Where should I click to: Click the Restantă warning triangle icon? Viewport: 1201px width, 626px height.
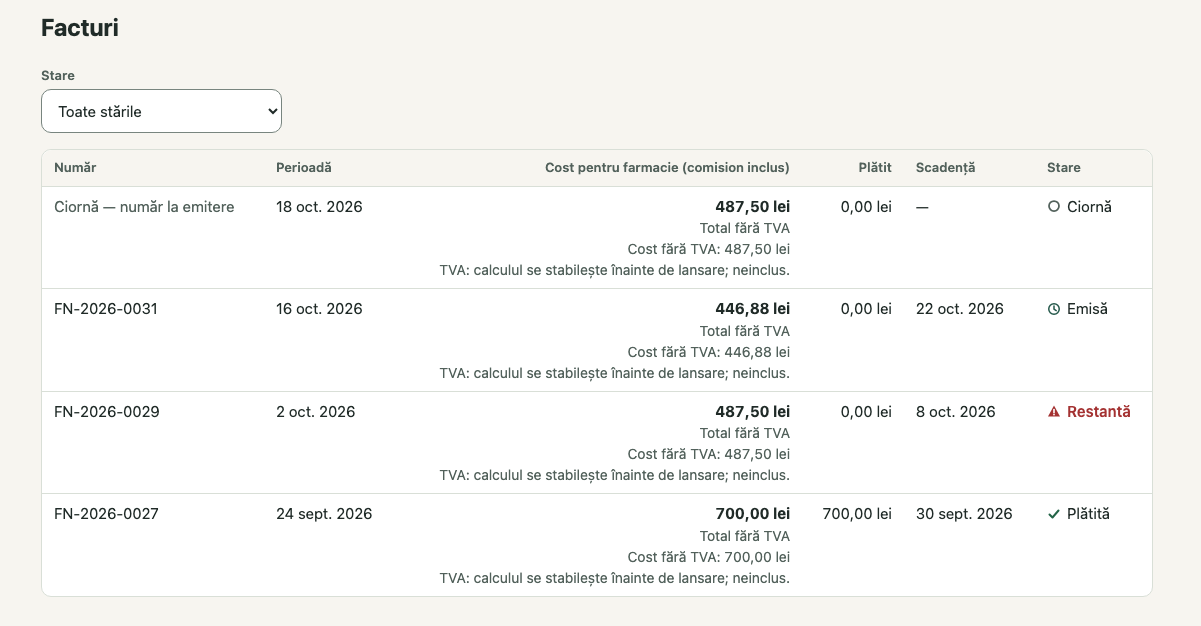point(1053,412)
